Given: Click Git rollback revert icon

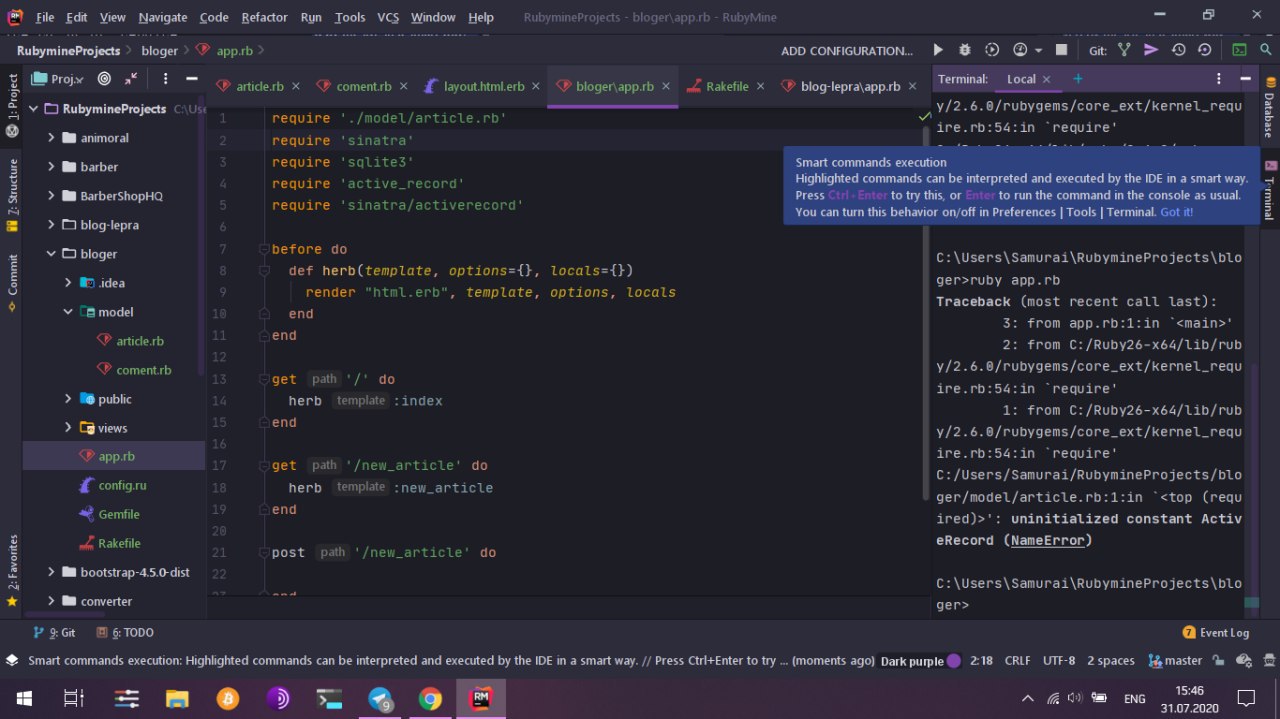Looking at the screenshot, I should (x=1205, y=50).
